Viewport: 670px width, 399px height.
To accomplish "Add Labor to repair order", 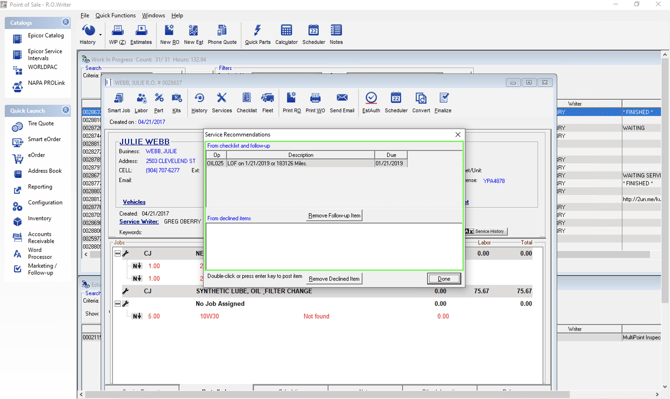I will (x=141, y=103).
